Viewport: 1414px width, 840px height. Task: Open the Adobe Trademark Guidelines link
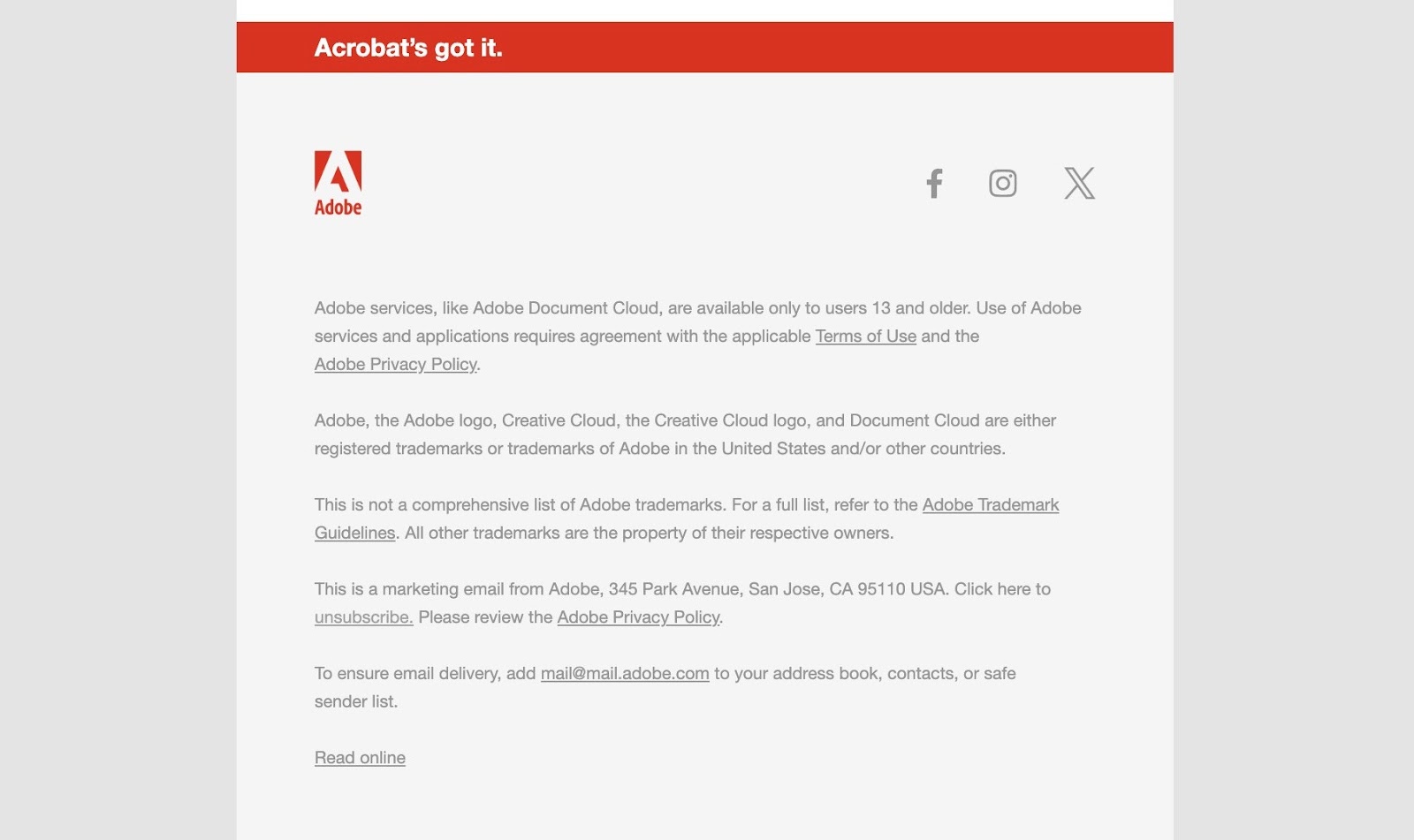[x=687, y=518]
